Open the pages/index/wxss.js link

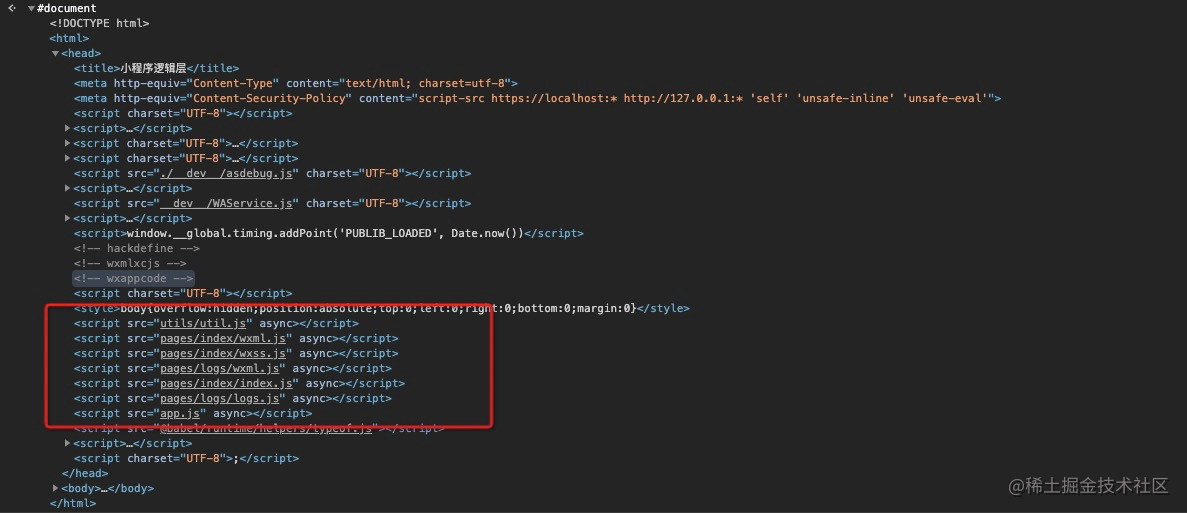pyautogui.click(x=224, y=353)
